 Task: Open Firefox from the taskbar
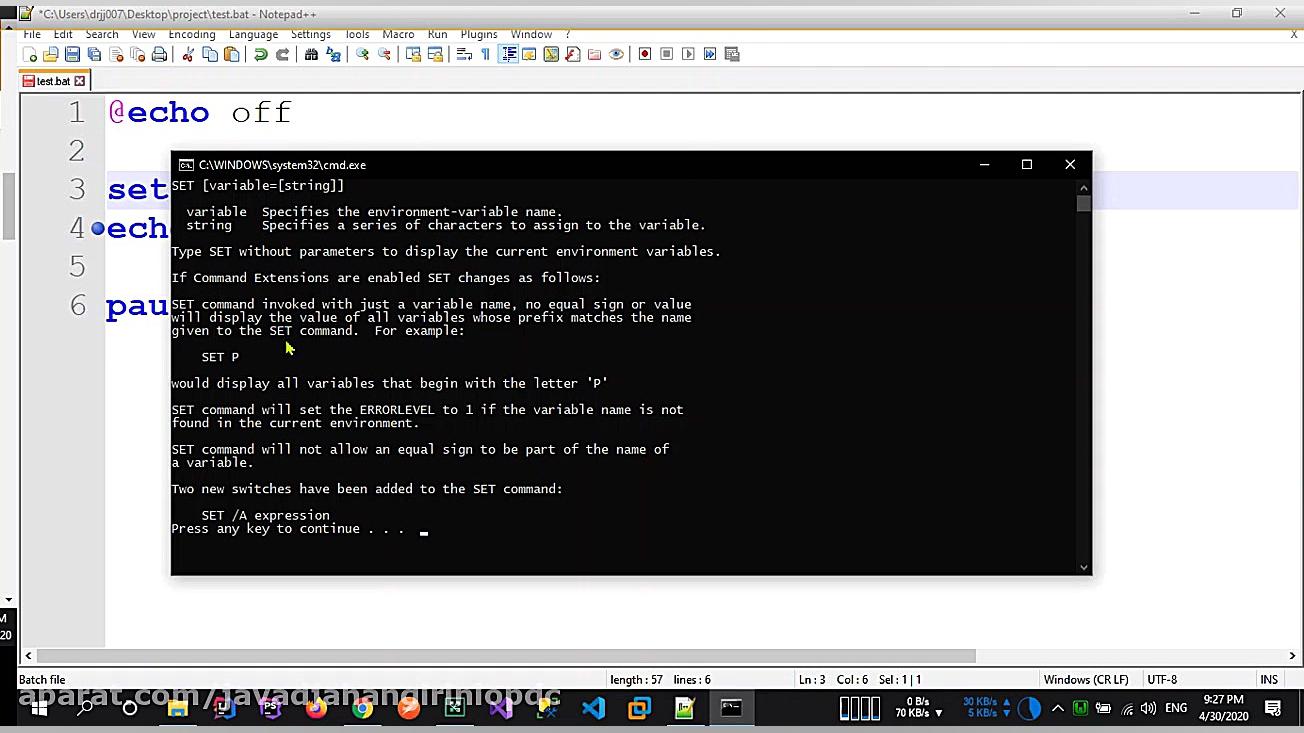[316, 708]
